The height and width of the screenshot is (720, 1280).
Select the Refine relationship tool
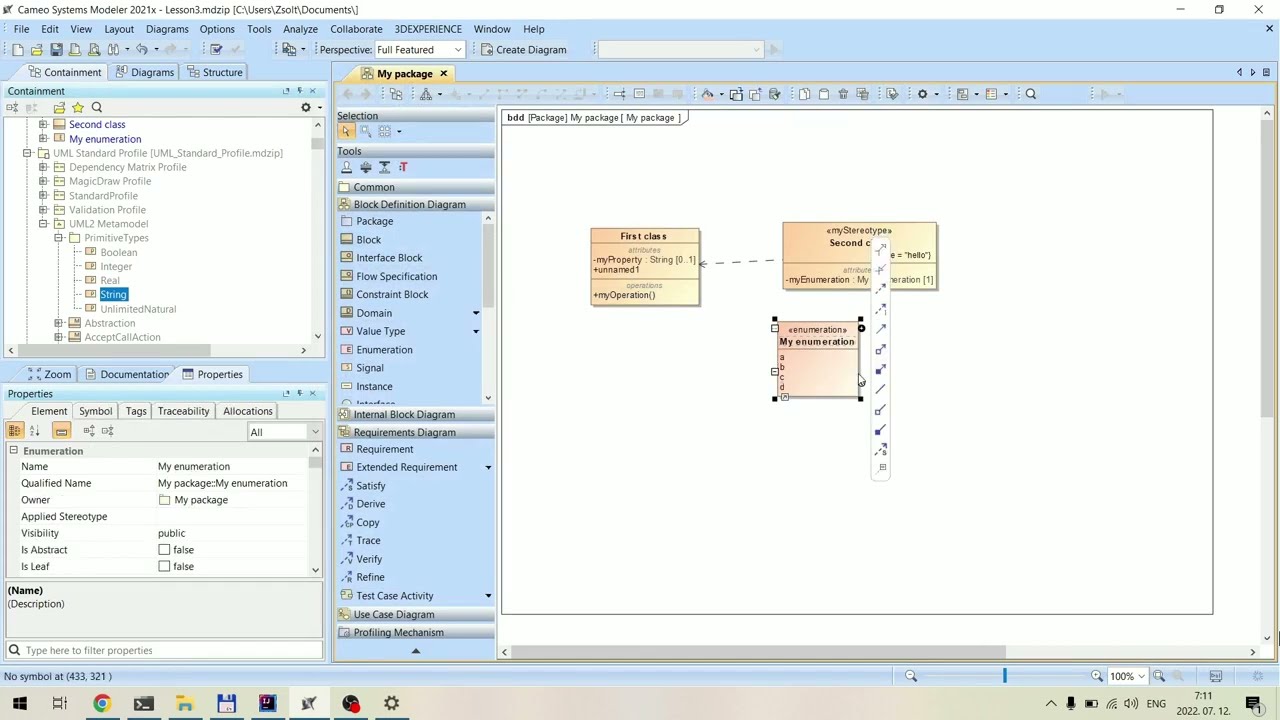click(370, 577)
